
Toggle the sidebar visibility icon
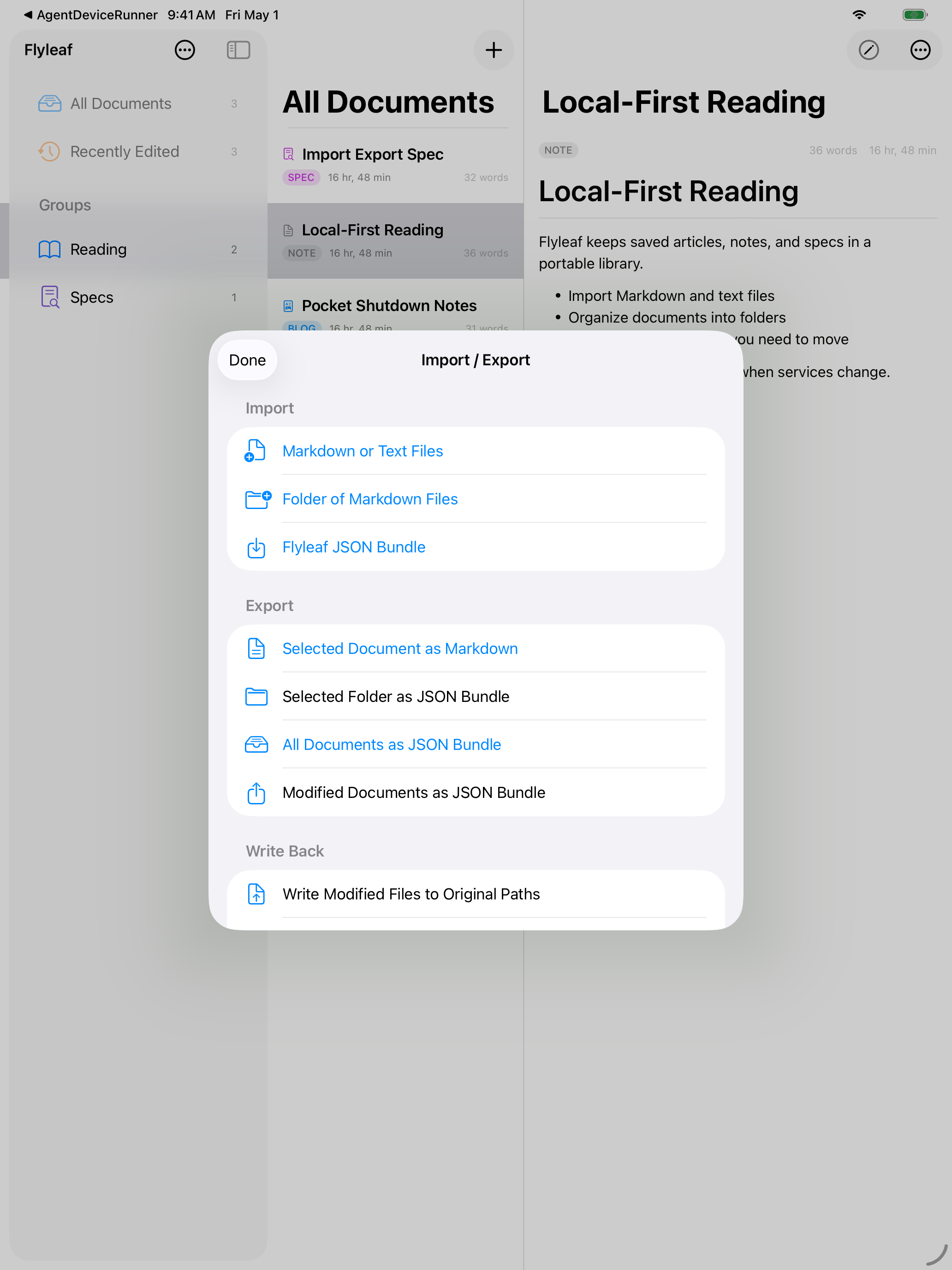tap(238, 50)
